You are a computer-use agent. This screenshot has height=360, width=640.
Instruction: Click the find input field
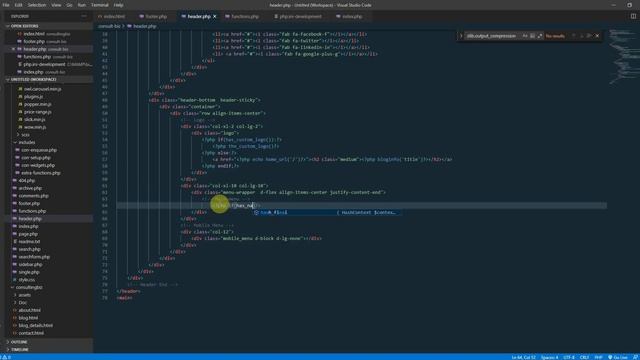point(493,36)
